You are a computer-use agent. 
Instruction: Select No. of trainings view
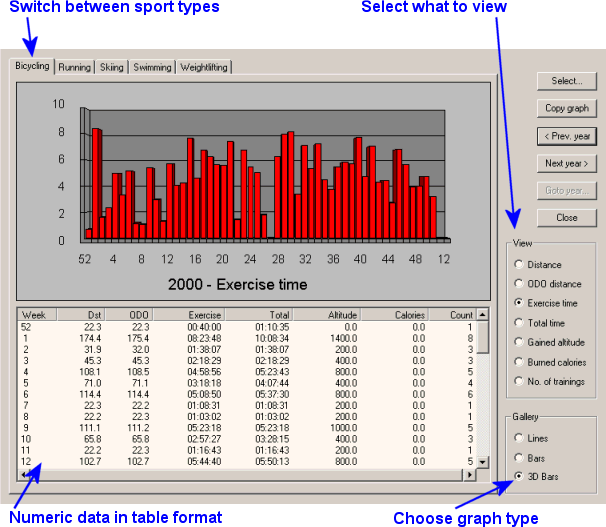(518, 381)
